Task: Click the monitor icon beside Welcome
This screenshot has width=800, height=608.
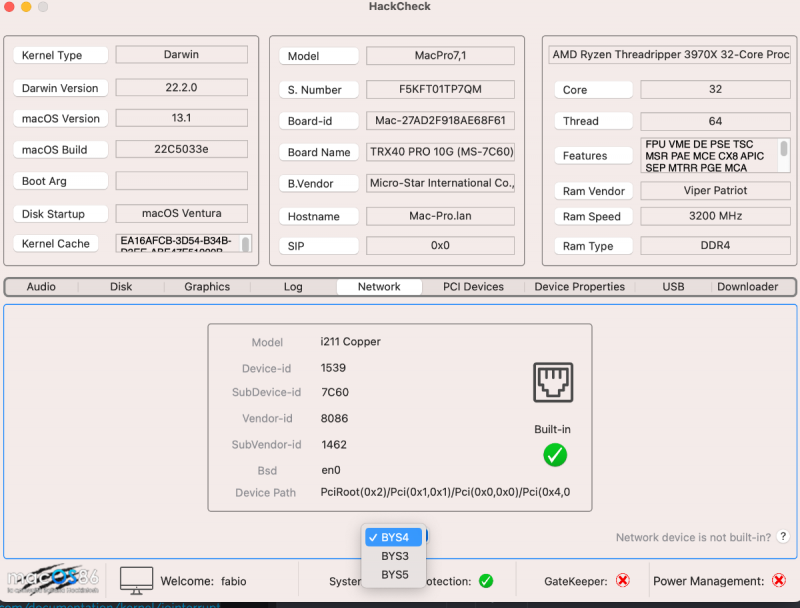Action: pyautogui.click(x=137, y=580)
